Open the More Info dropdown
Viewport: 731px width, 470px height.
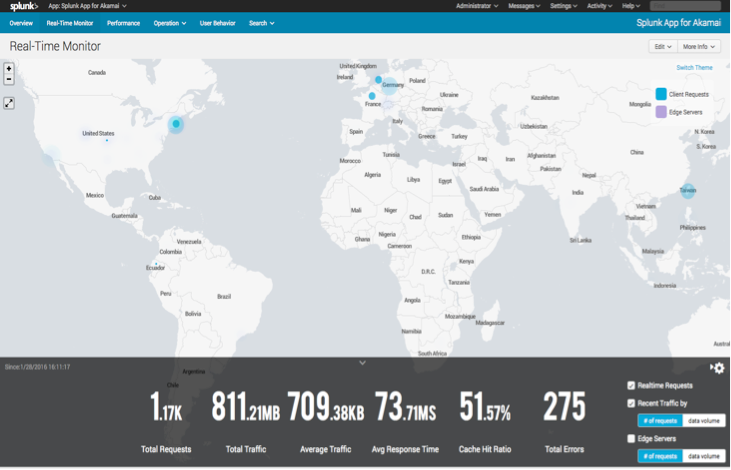[698, 47]
